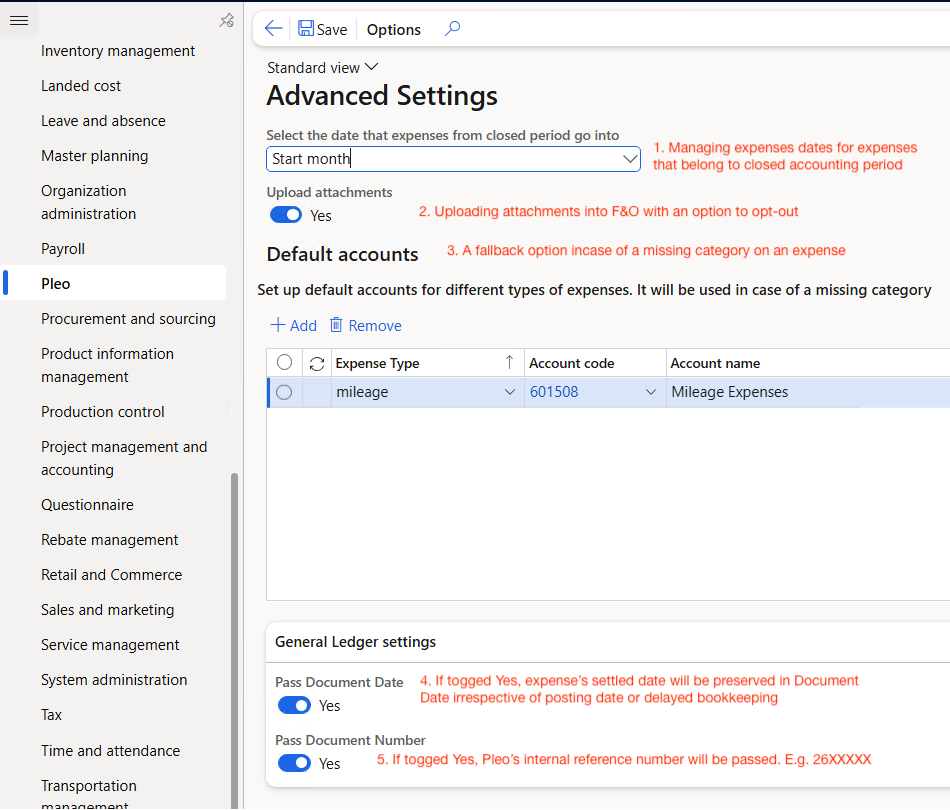
Task: Open the Start month dropdown list
Action: [630, 159]
